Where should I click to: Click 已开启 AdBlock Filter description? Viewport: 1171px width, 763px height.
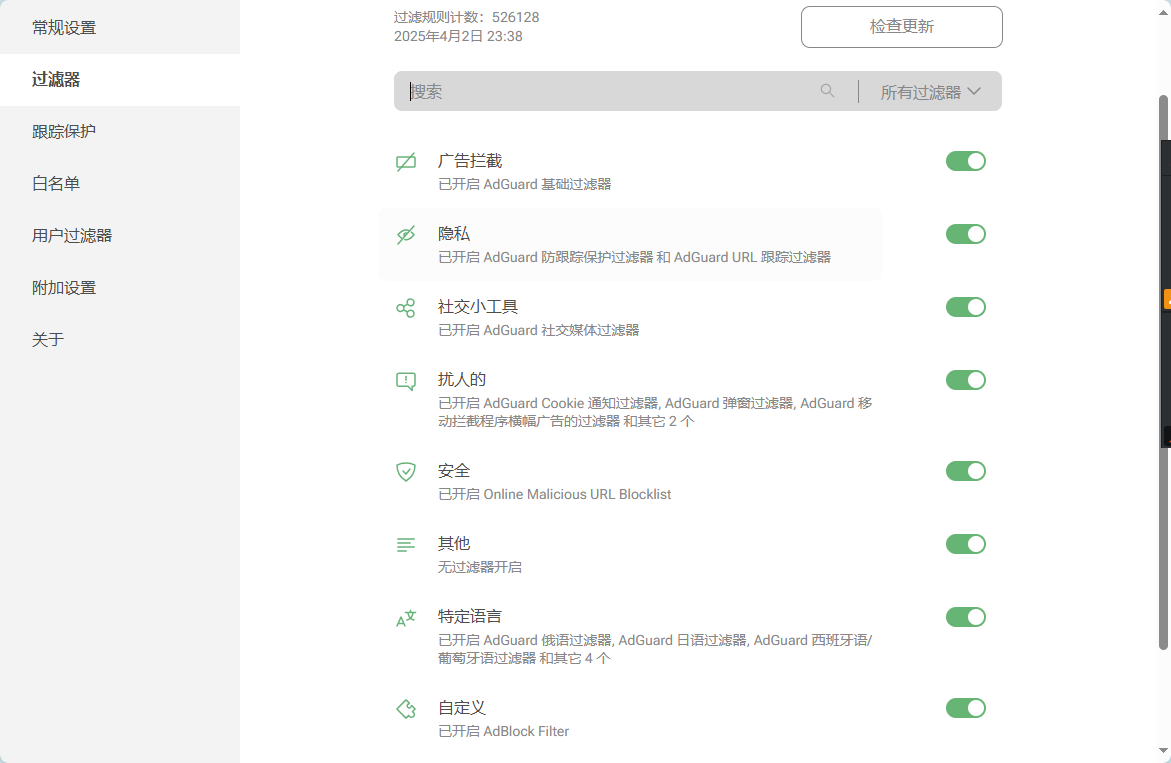click(x=503, y=731)
